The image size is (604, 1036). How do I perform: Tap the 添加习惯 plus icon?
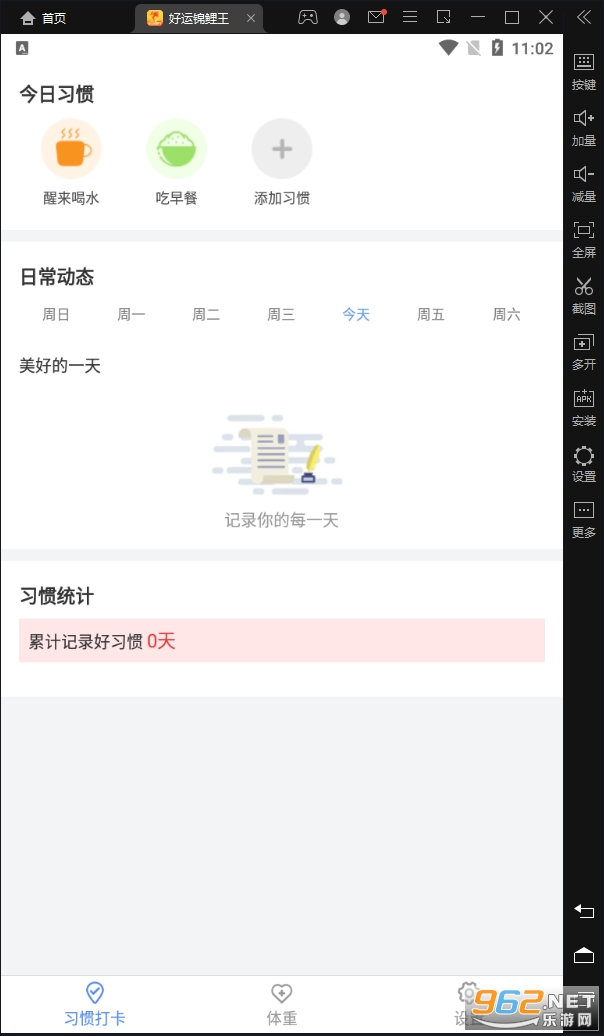(282, 149)
